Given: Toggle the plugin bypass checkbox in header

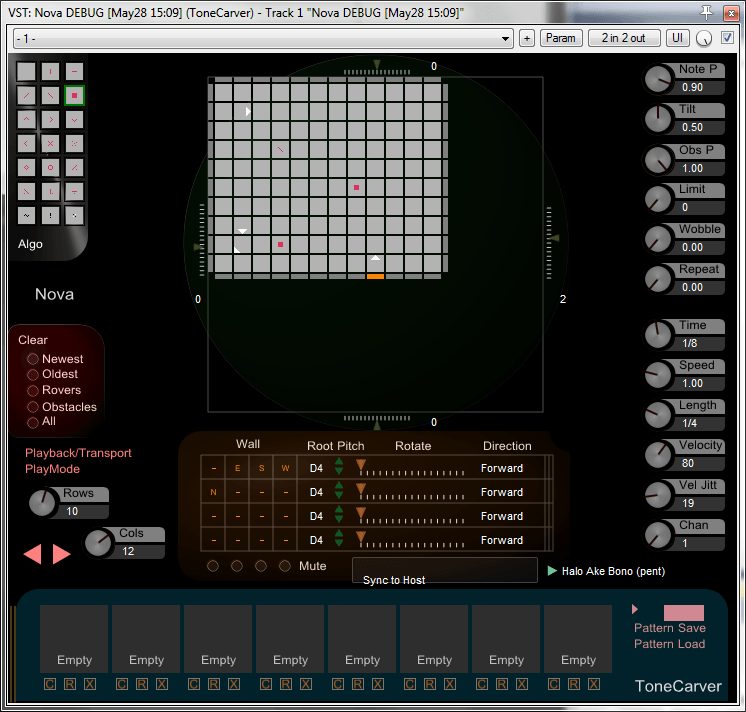Looking at the screenshot, I should 728,38.
